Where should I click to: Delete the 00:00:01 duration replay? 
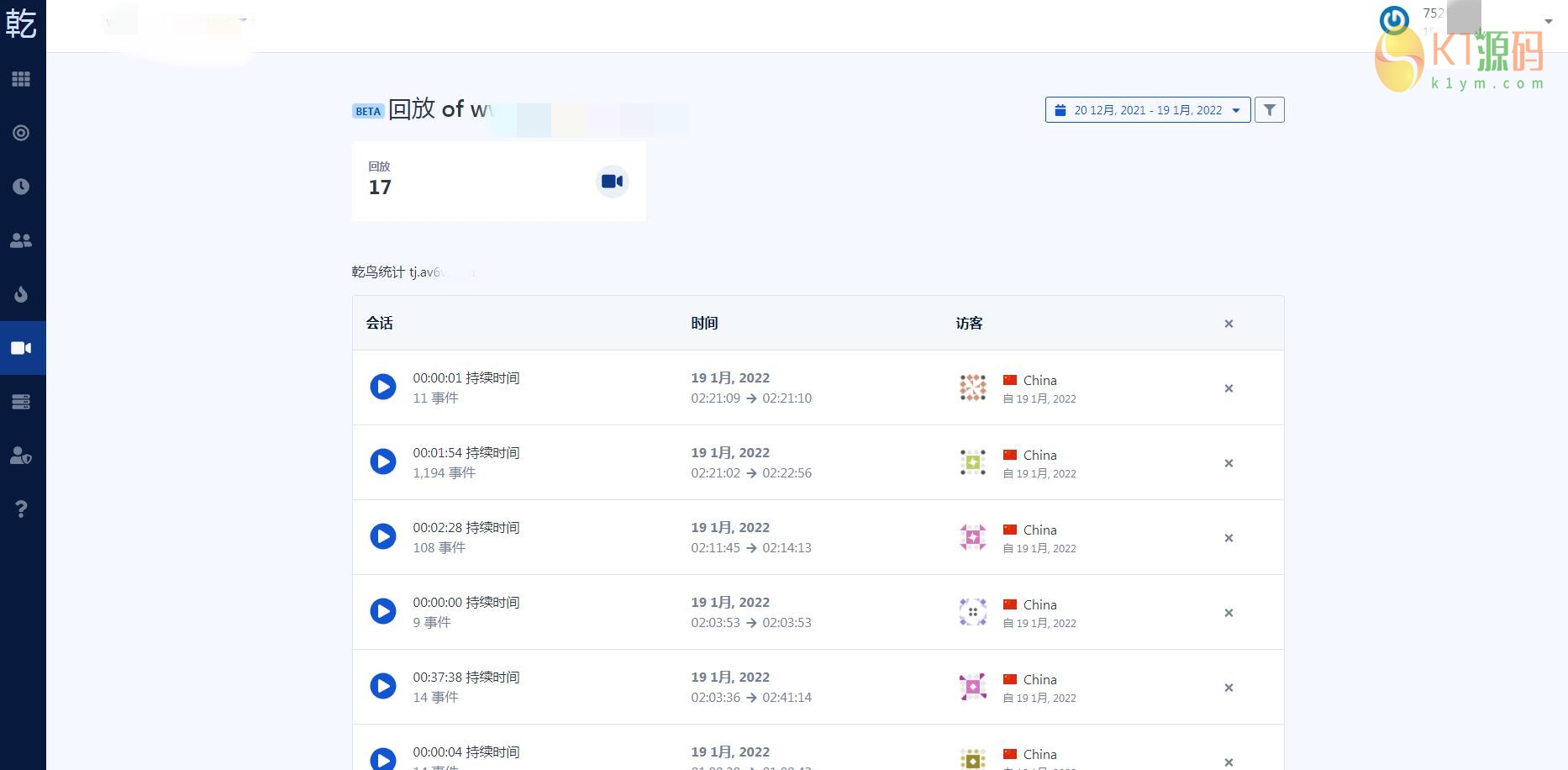[x=1229, y=388]
